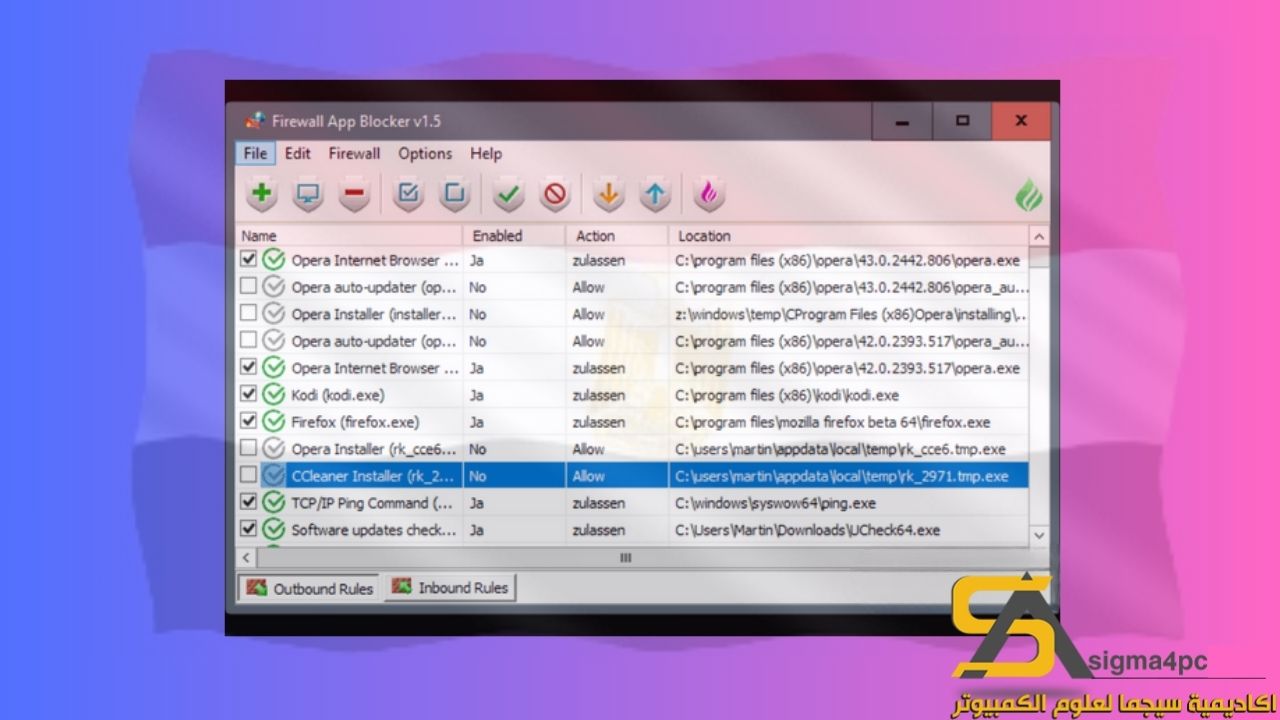Click 'No' in Opera Installer (rk_cce6...) row
The height and width of the screenshot is (720, 1280).
478,449
